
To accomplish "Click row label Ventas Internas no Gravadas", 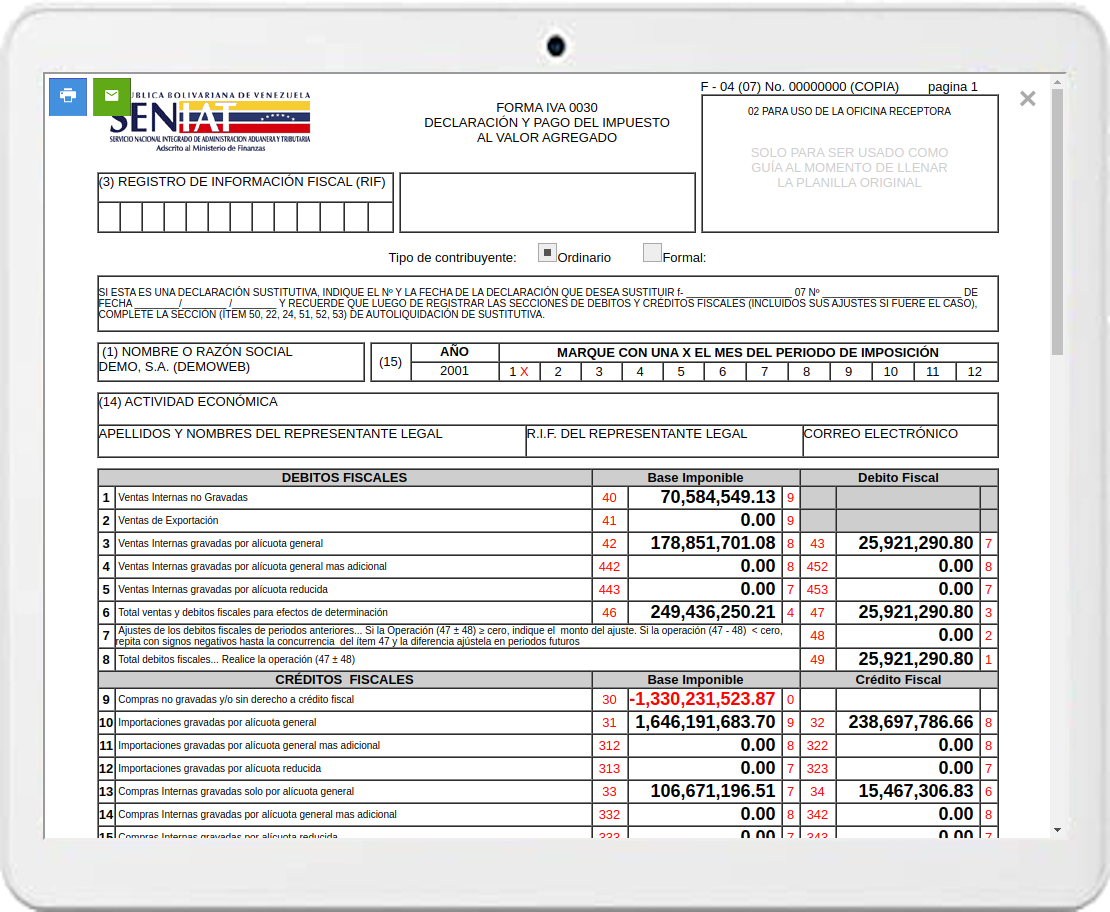I will 183,498.
